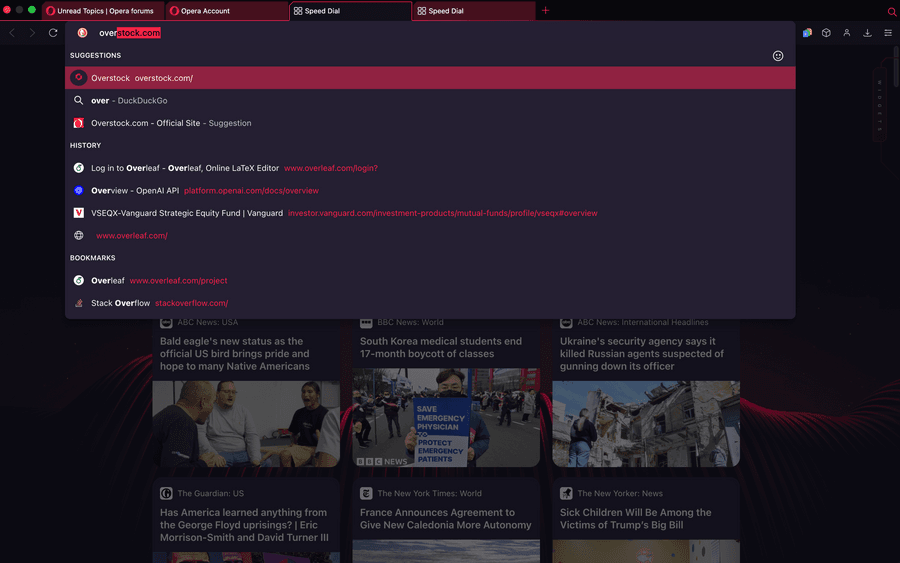Go forward using the forward arrow
This screenshot has width=900, height=563.
(32, 33)
